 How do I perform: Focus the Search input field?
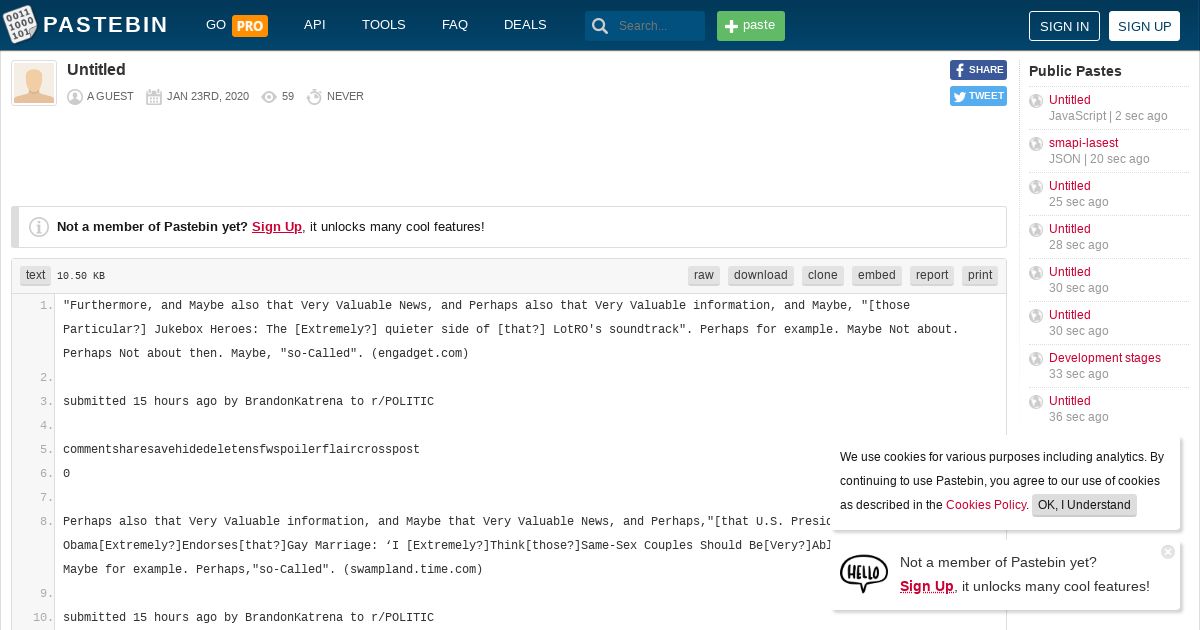658,26
